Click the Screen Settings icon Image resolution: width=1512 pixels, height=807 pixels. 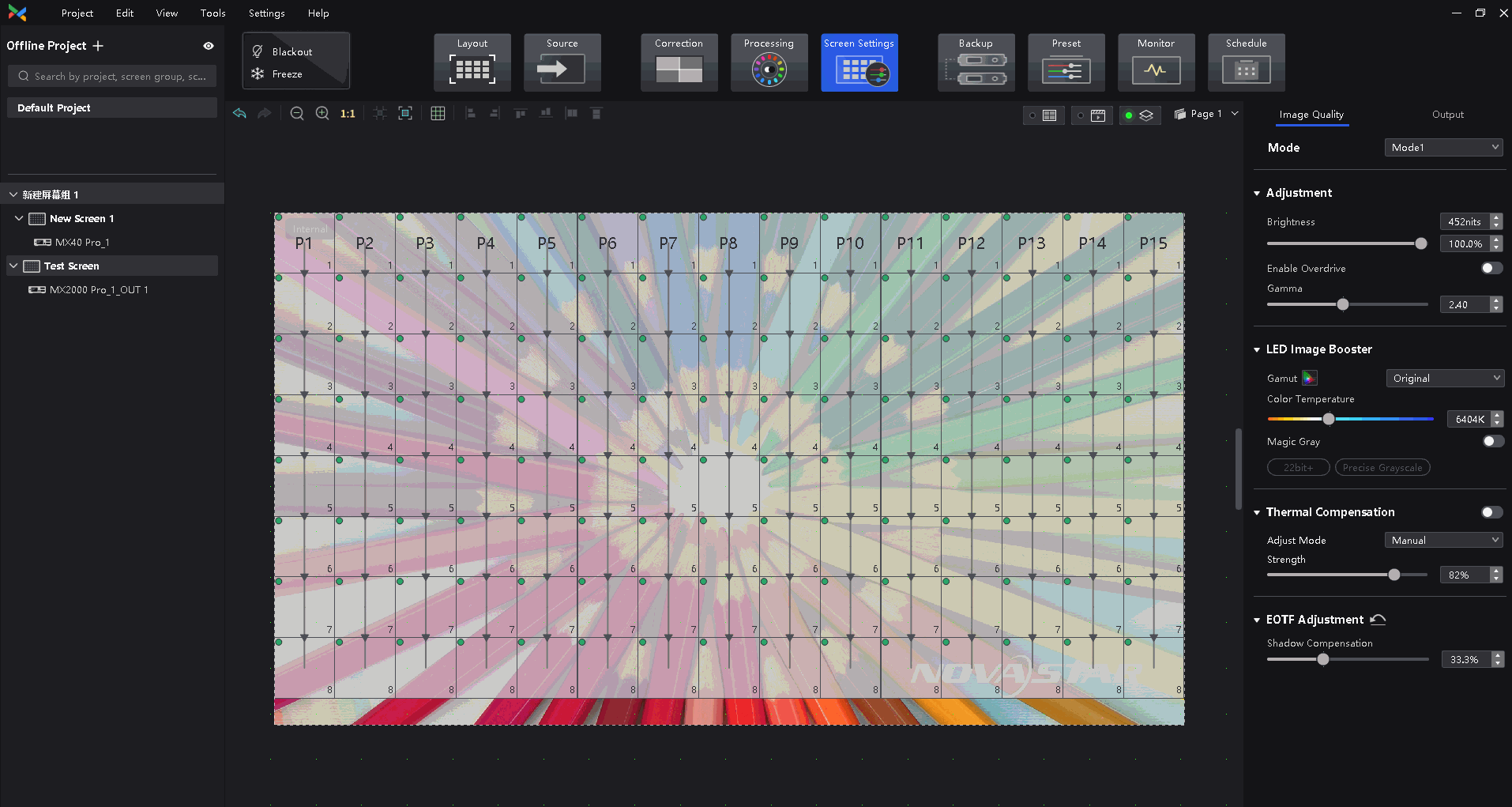coord(859,62)
